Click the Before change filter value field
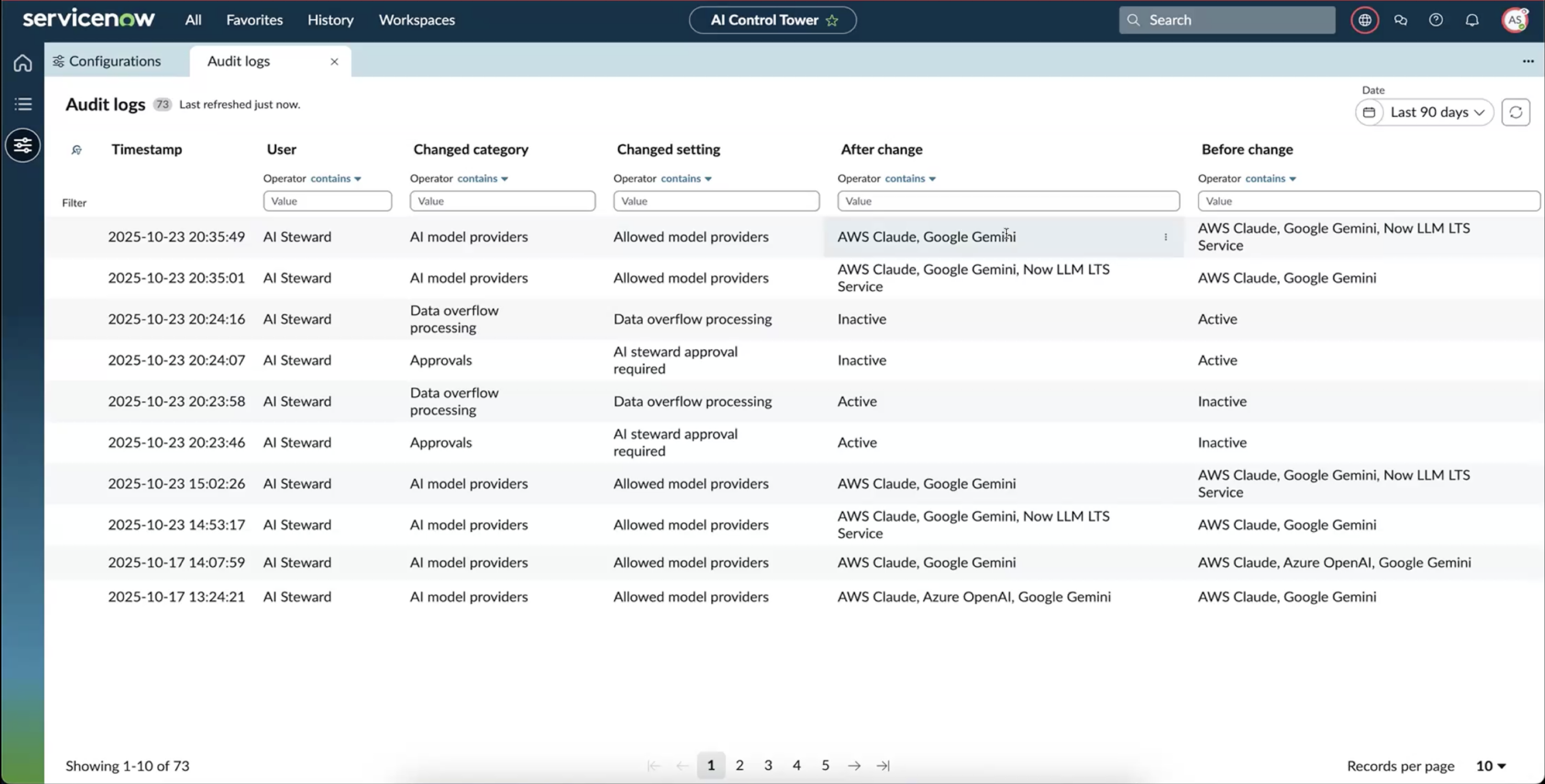This screenshot has height=784, width=1545. [1369, 201]
